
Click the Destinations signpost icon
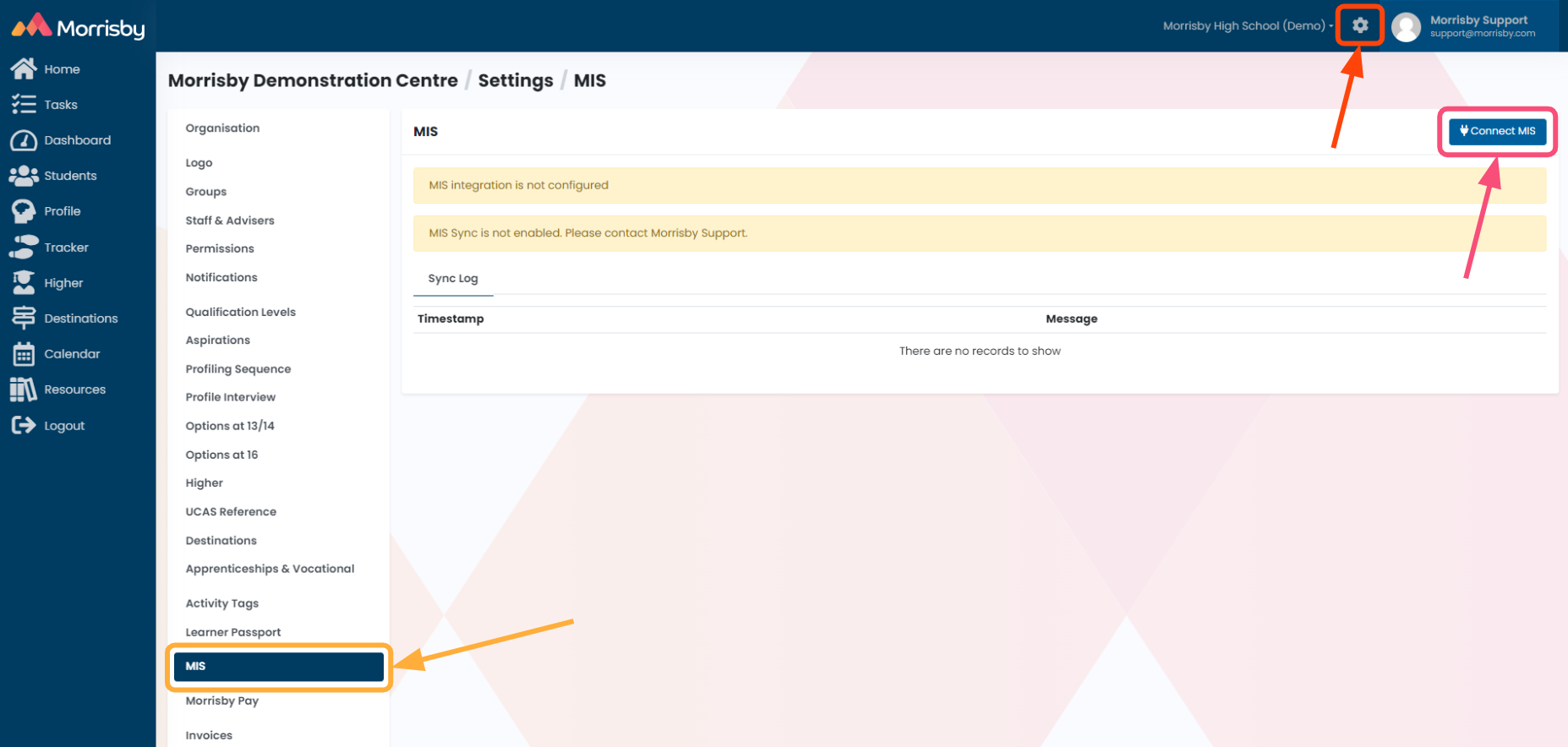(x=24, y=318)
